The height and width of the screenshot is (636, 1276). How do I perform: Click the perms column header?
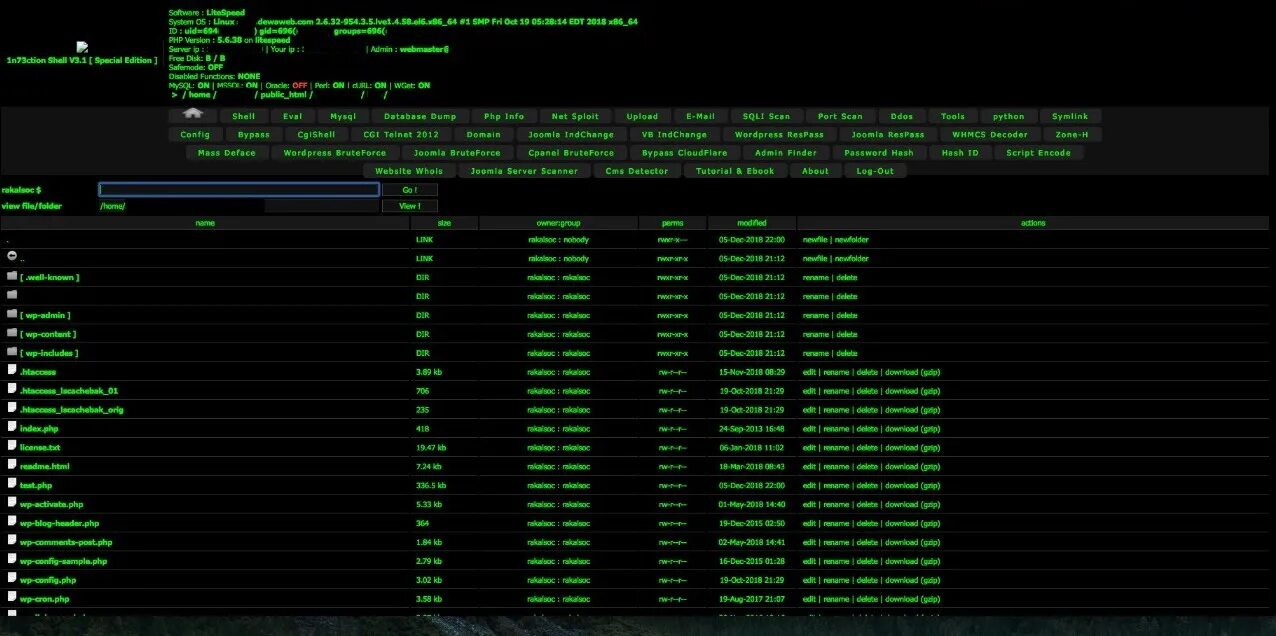tap(673, 223)
